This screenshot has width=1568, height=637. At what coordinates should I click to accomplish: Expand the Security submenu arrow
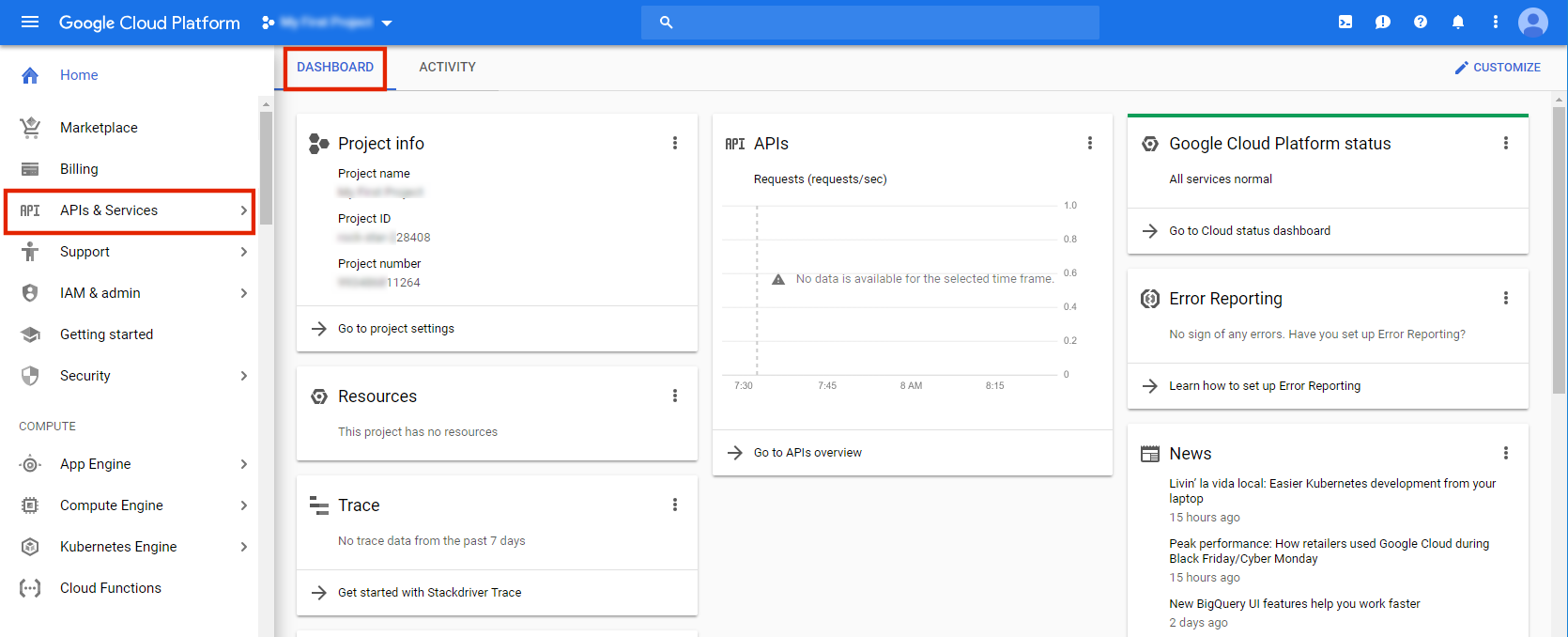(243, 376)
